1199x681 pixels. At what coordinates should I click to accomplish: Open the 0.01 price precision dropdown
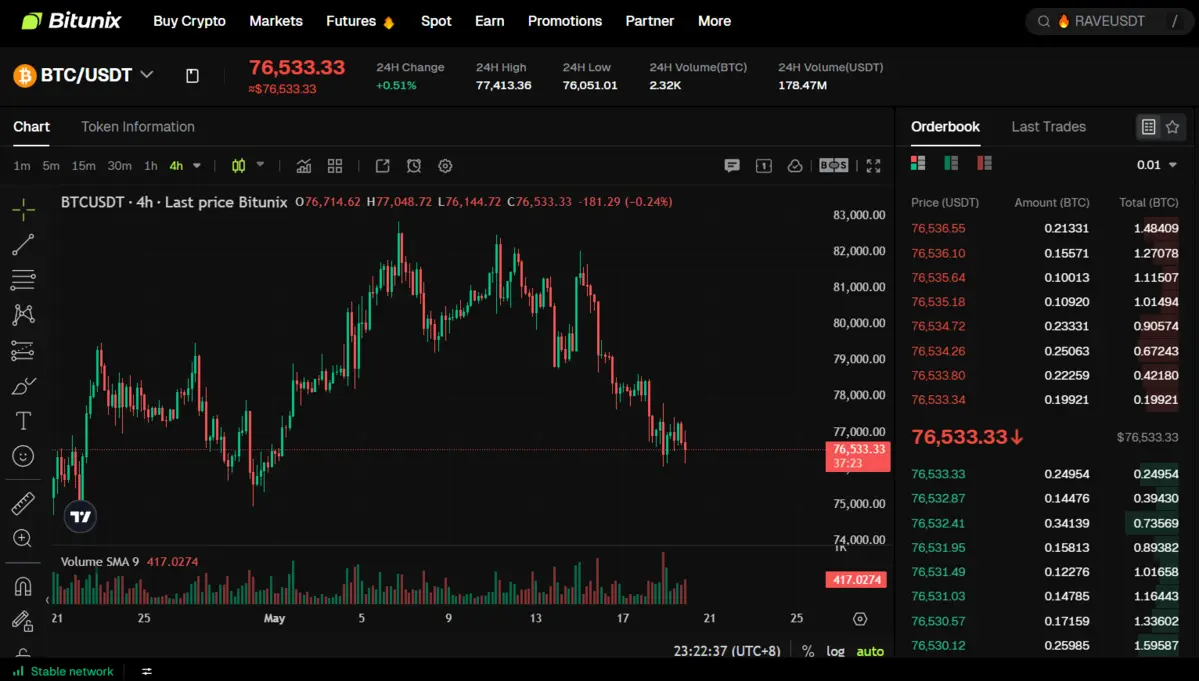[x=1156, y=165]
